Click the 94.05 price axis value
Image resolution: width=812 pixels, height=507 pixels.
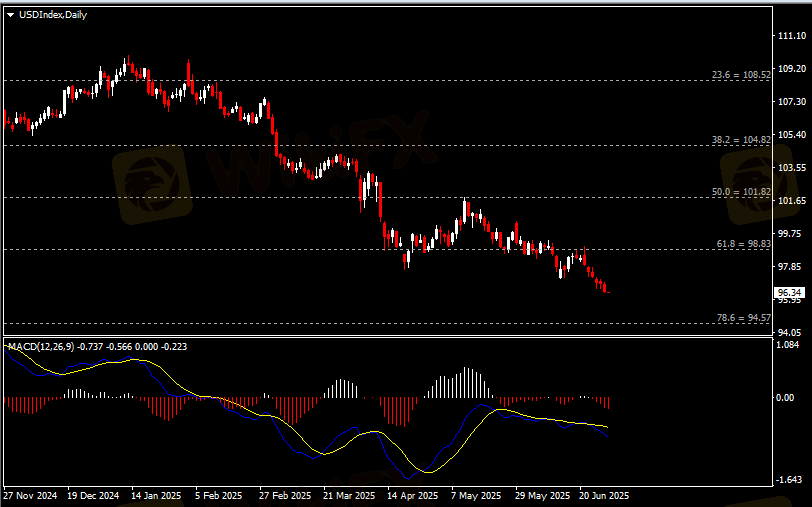pos(790,332)
